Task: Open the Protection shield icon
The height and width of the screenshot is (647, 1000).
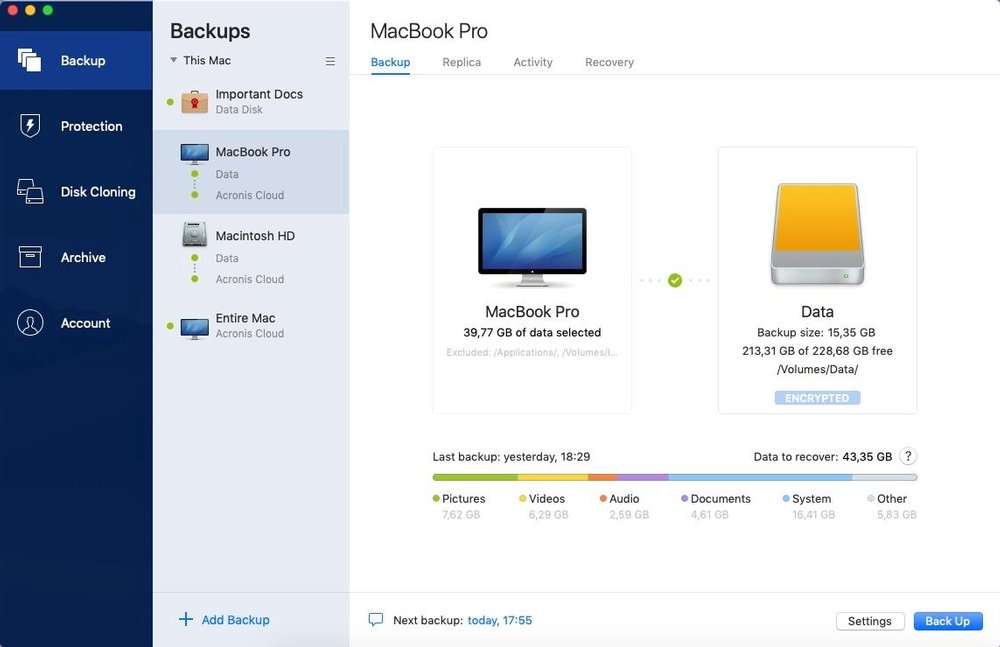Action: (30, 126)
